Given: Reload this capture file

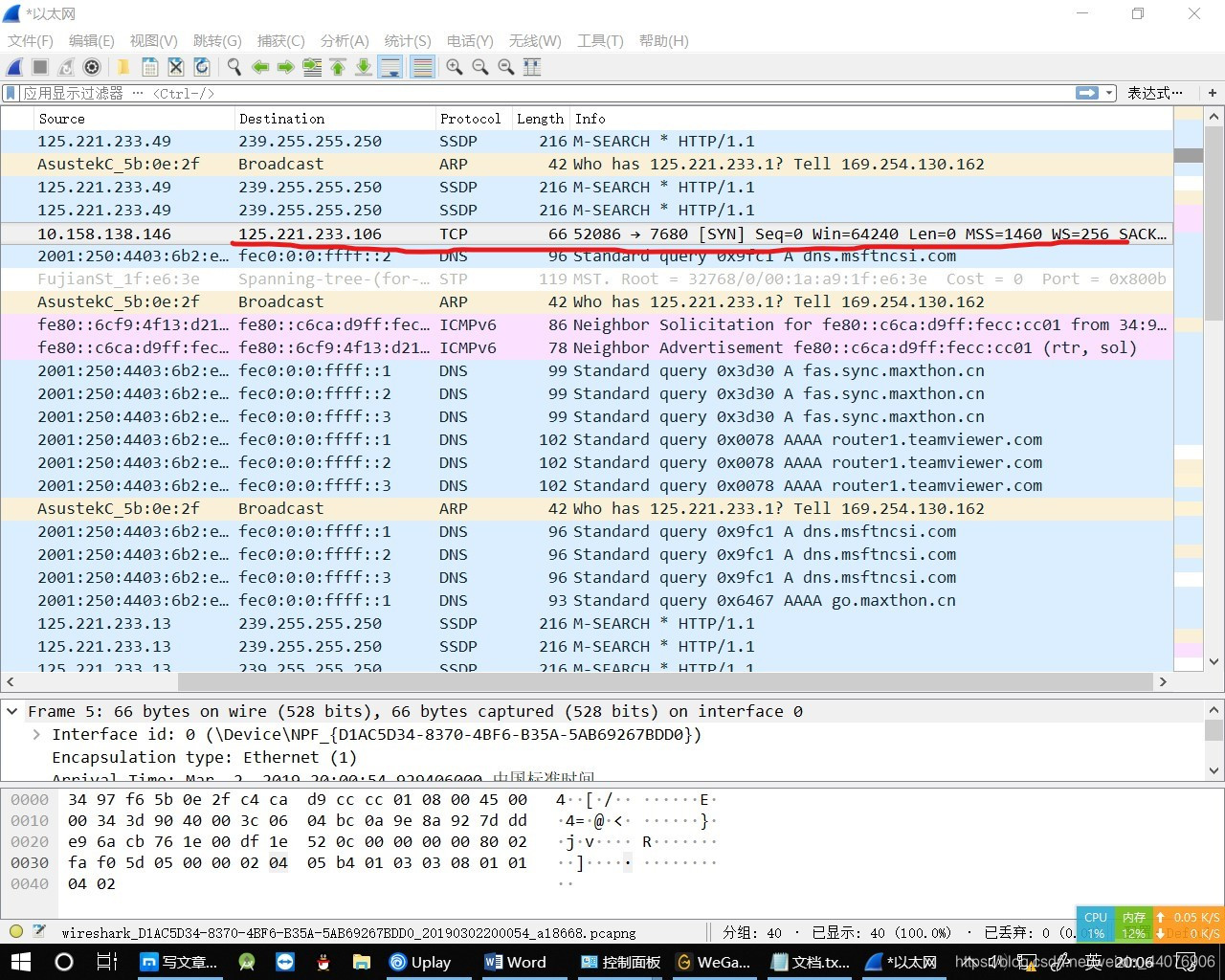Looking at the screenshot, I should (201, 67).
